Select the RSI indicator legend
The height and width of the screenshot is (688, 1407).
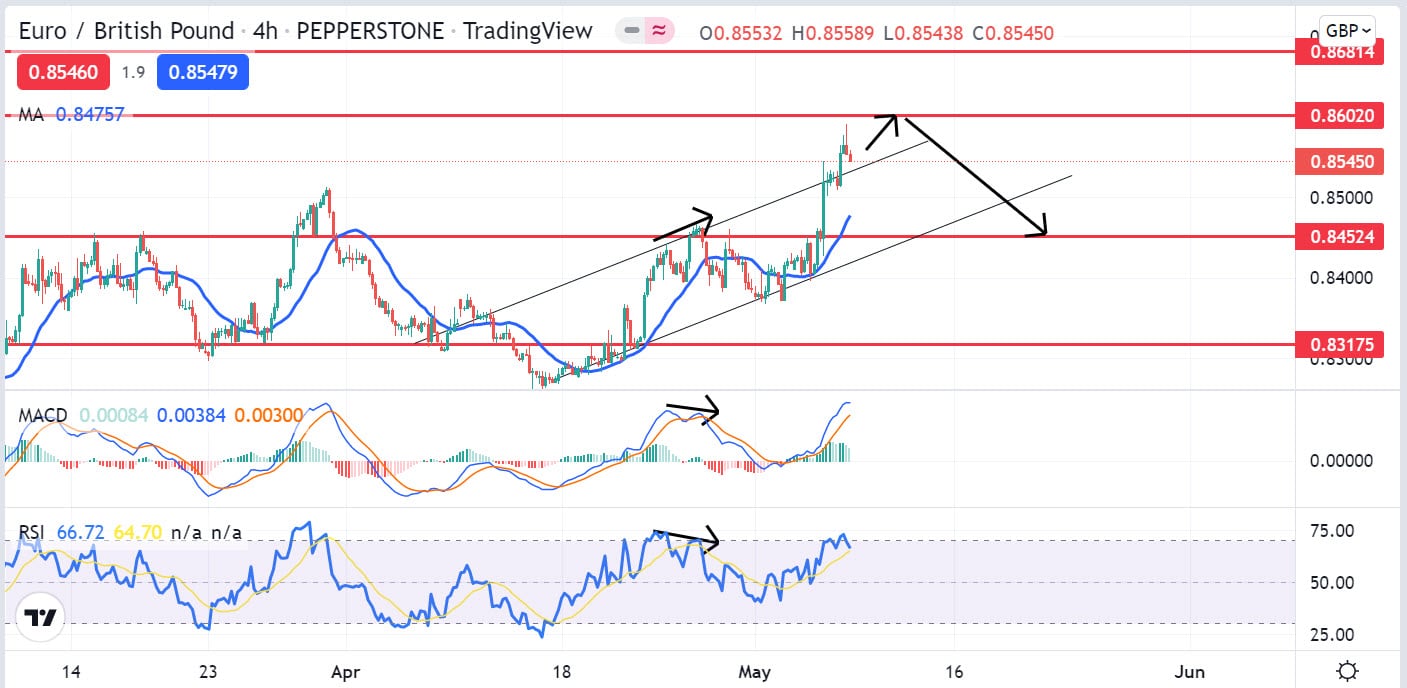[33, 533]
